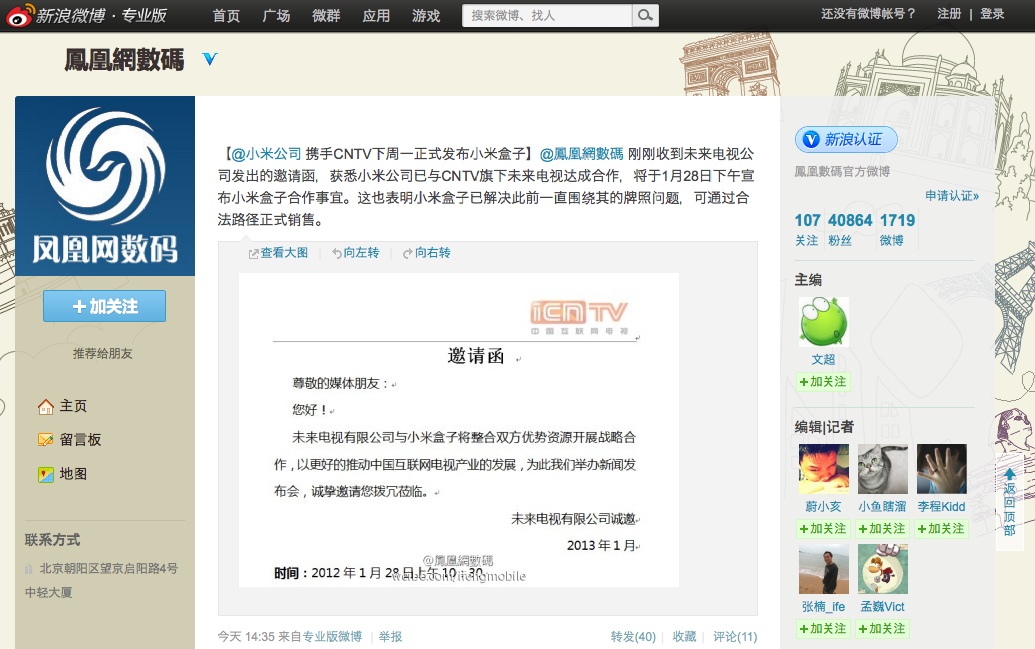Go to 首页 in the top nav
This screenshot has height=649, width=1035.
(226, 15)
